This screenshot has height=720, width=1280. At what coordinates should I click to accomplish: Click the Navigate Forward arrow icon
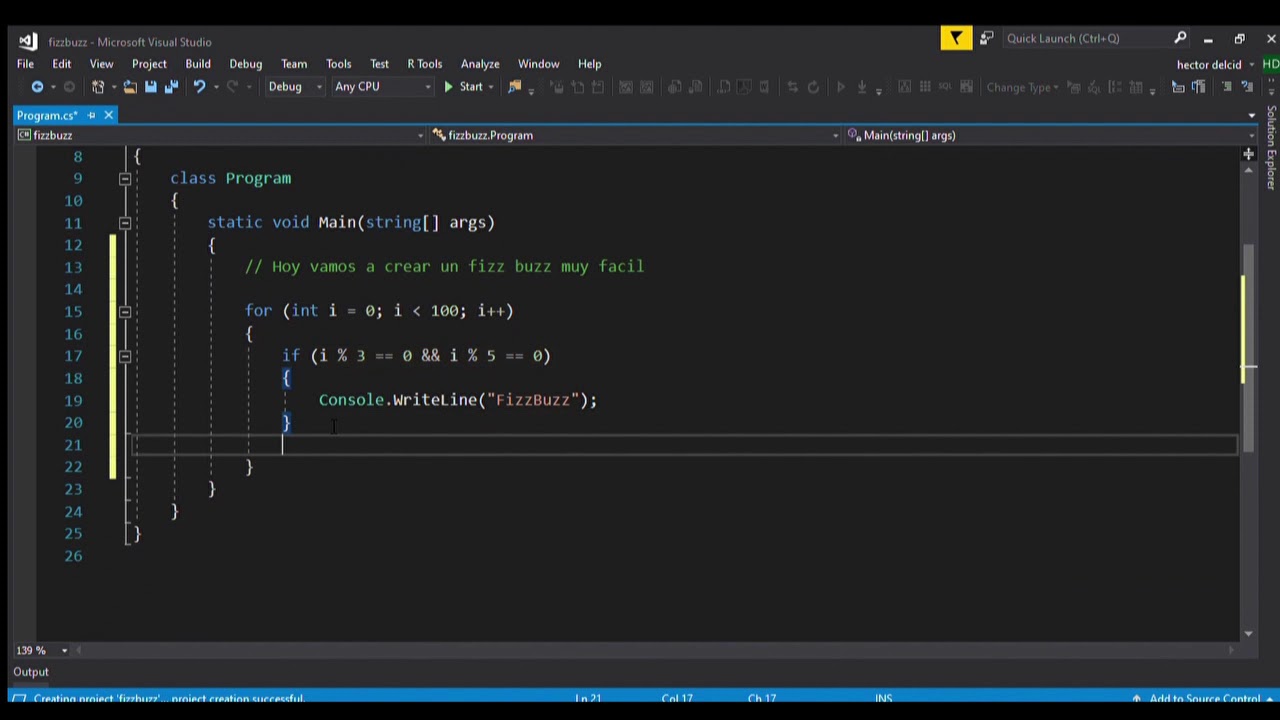[x=69, y=87]
